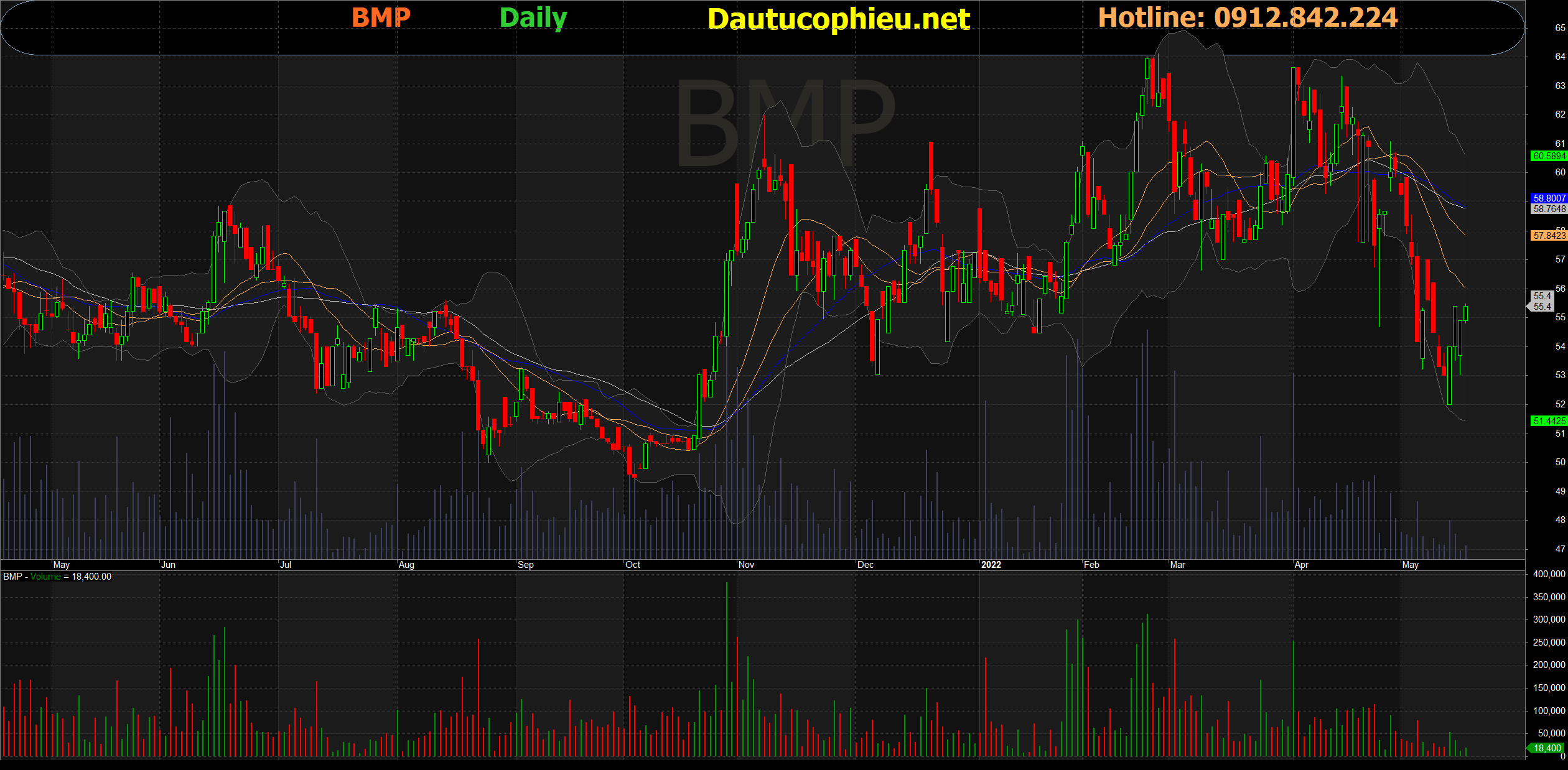Click the gray 58.7648 price tag
Viewport: 1568px width, 770px height.
(x=1549, y=209)
